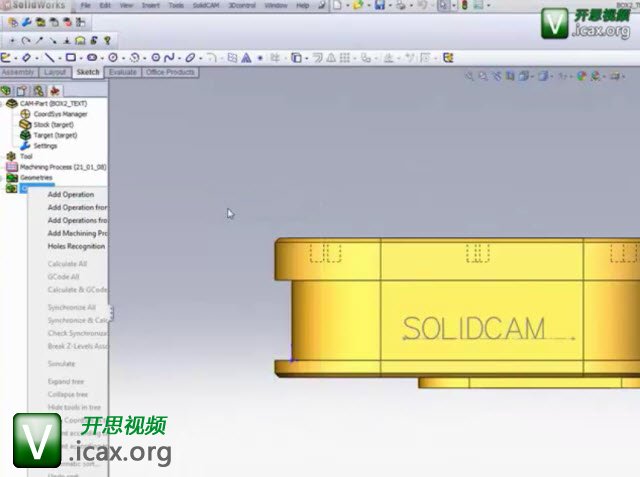Open the SolidCAM menu
The image size is (640, 477).
coord(206,6)
